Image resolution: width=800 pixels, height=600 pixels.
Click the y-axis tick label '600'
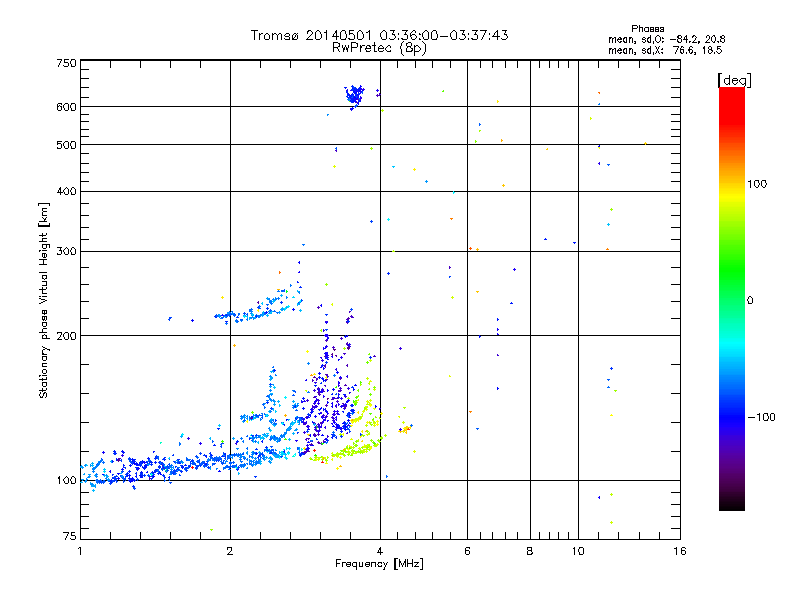(x=66, y=107)
